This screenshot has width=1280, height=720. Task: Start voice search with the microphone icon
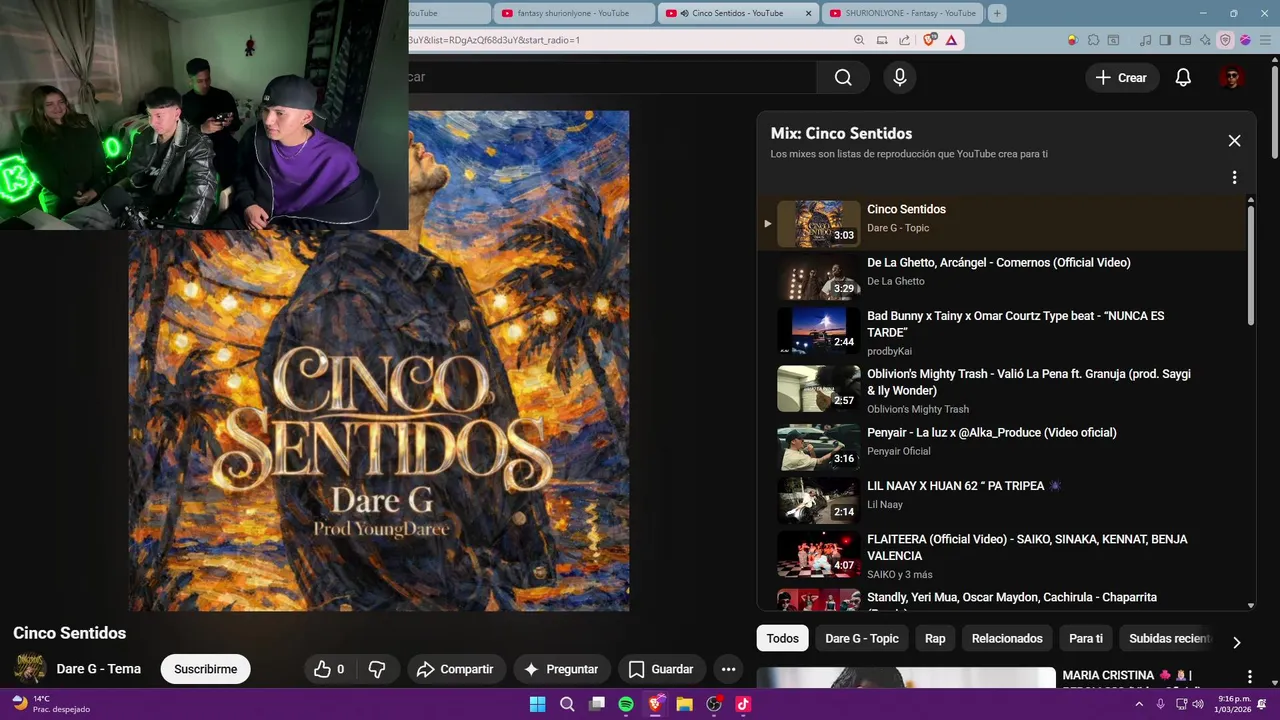900,77
